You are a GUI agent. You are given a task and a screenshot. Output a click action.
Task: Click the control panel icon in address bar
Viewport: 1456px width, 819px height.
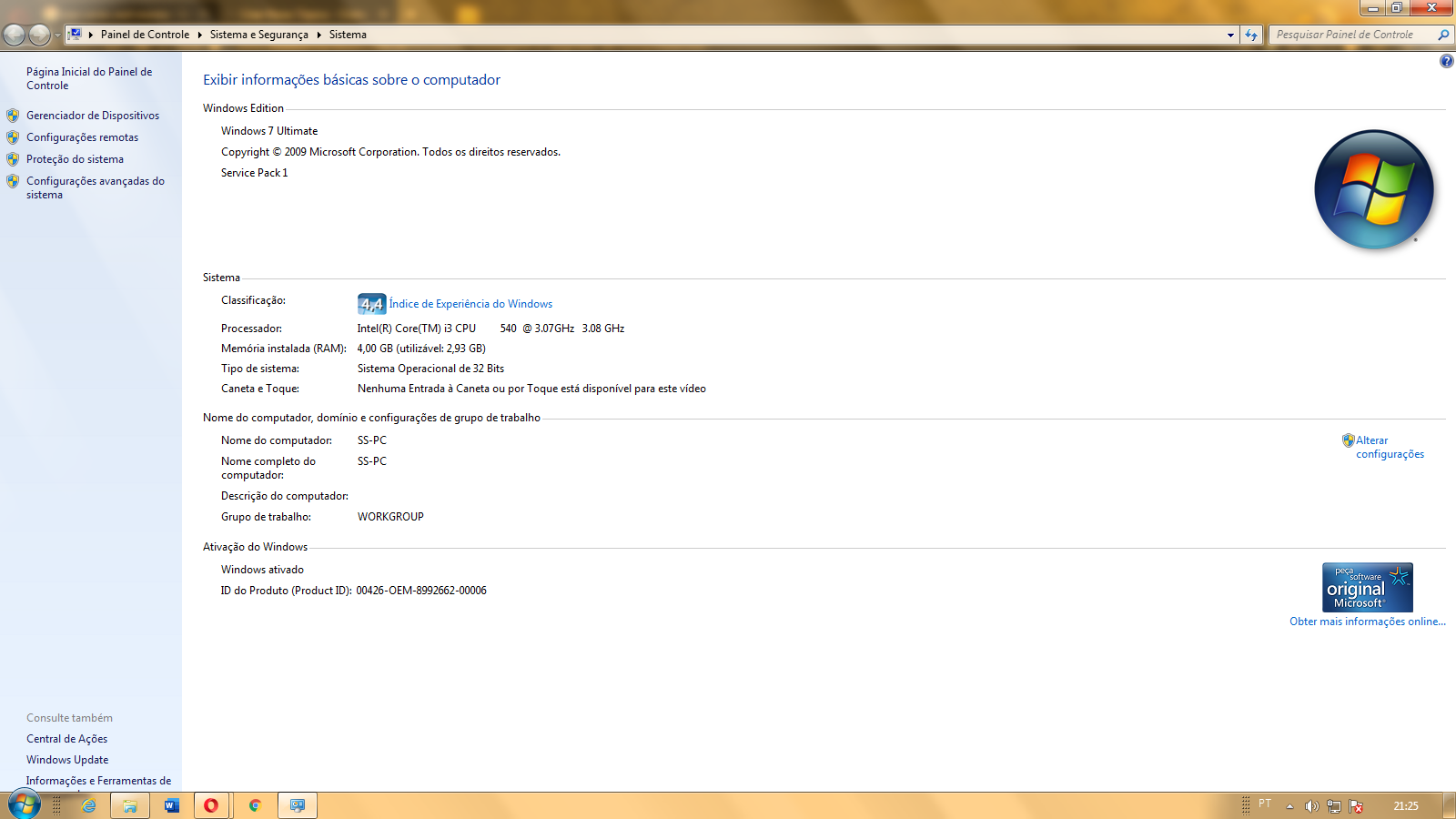tap(76, 35)
